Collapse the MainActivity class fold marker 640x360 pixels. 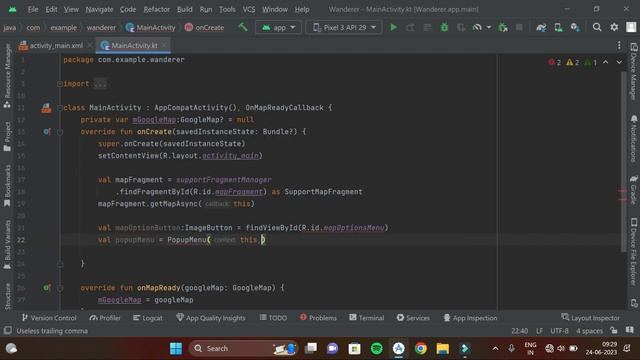[60, 108]
